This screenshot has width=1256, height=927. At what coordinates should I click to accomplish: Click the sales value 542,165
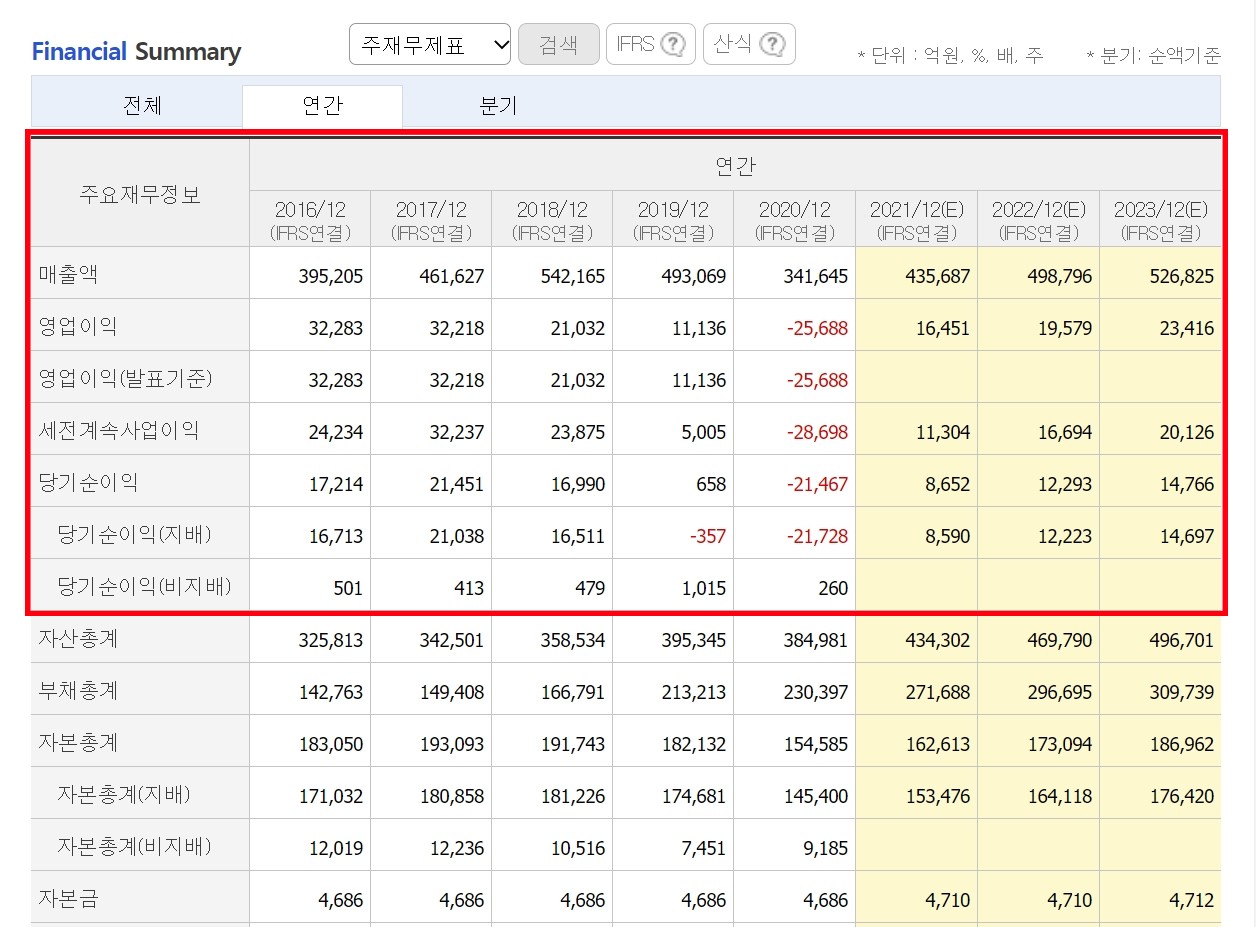pos(573,277)
